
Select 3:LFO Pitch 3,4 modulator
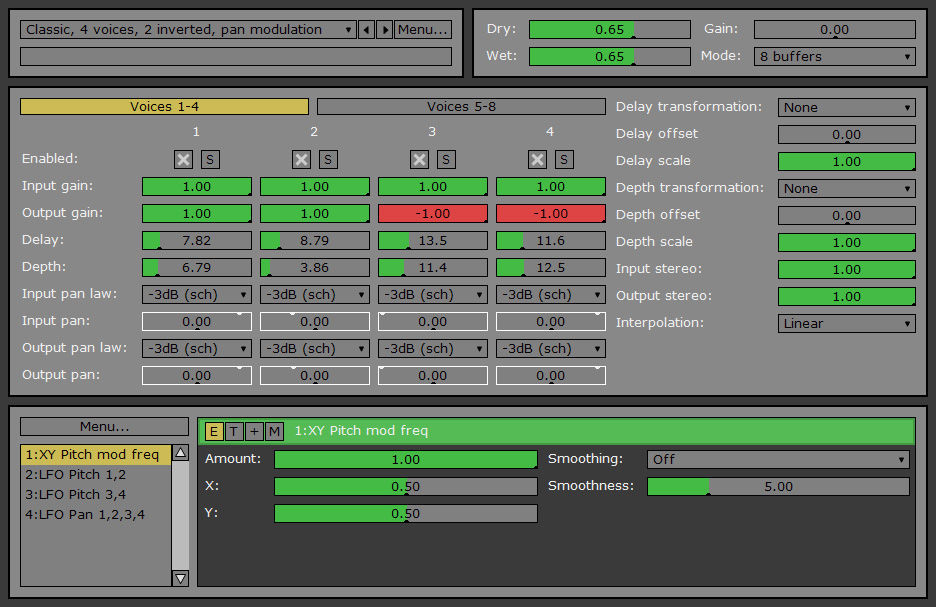coord(96,495)
